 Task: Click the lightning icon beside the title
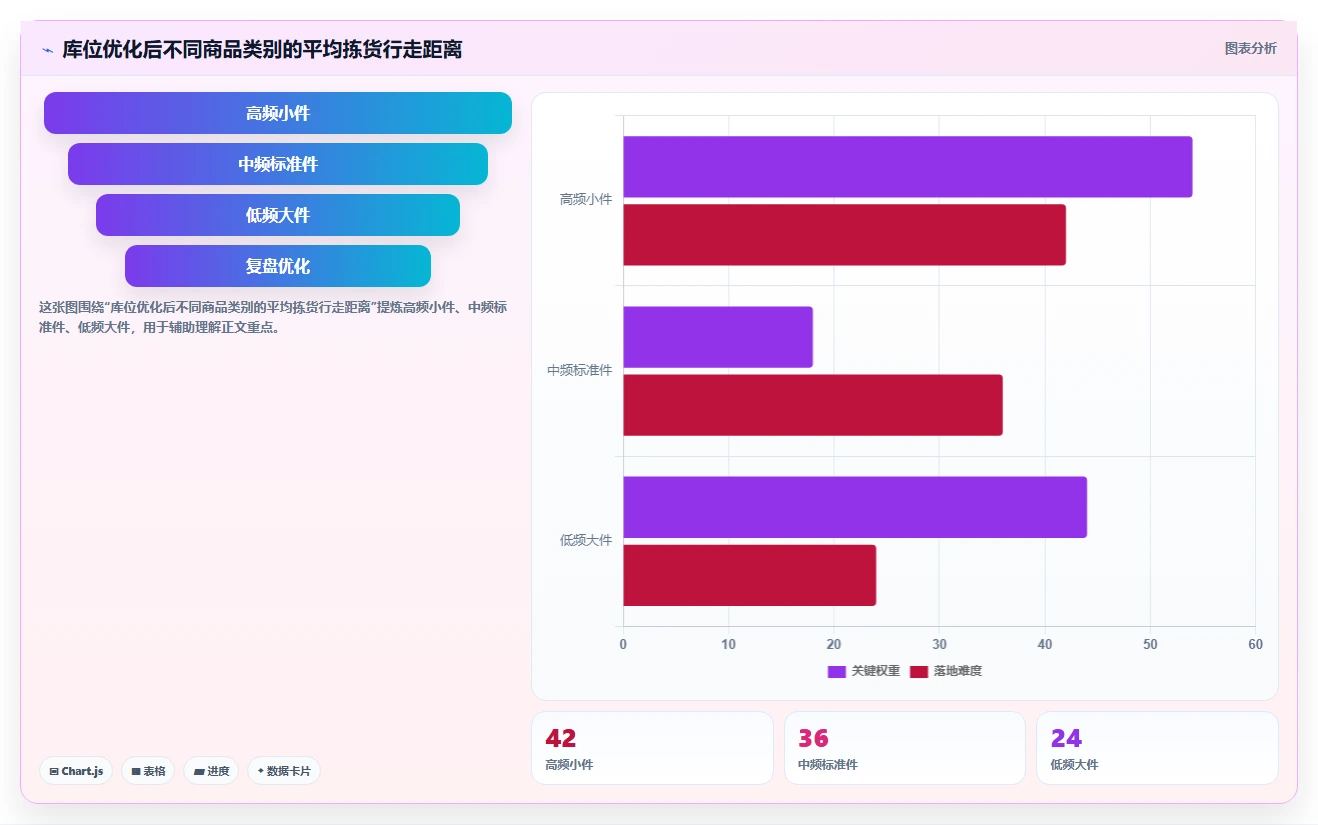click(x=47, y=49)
